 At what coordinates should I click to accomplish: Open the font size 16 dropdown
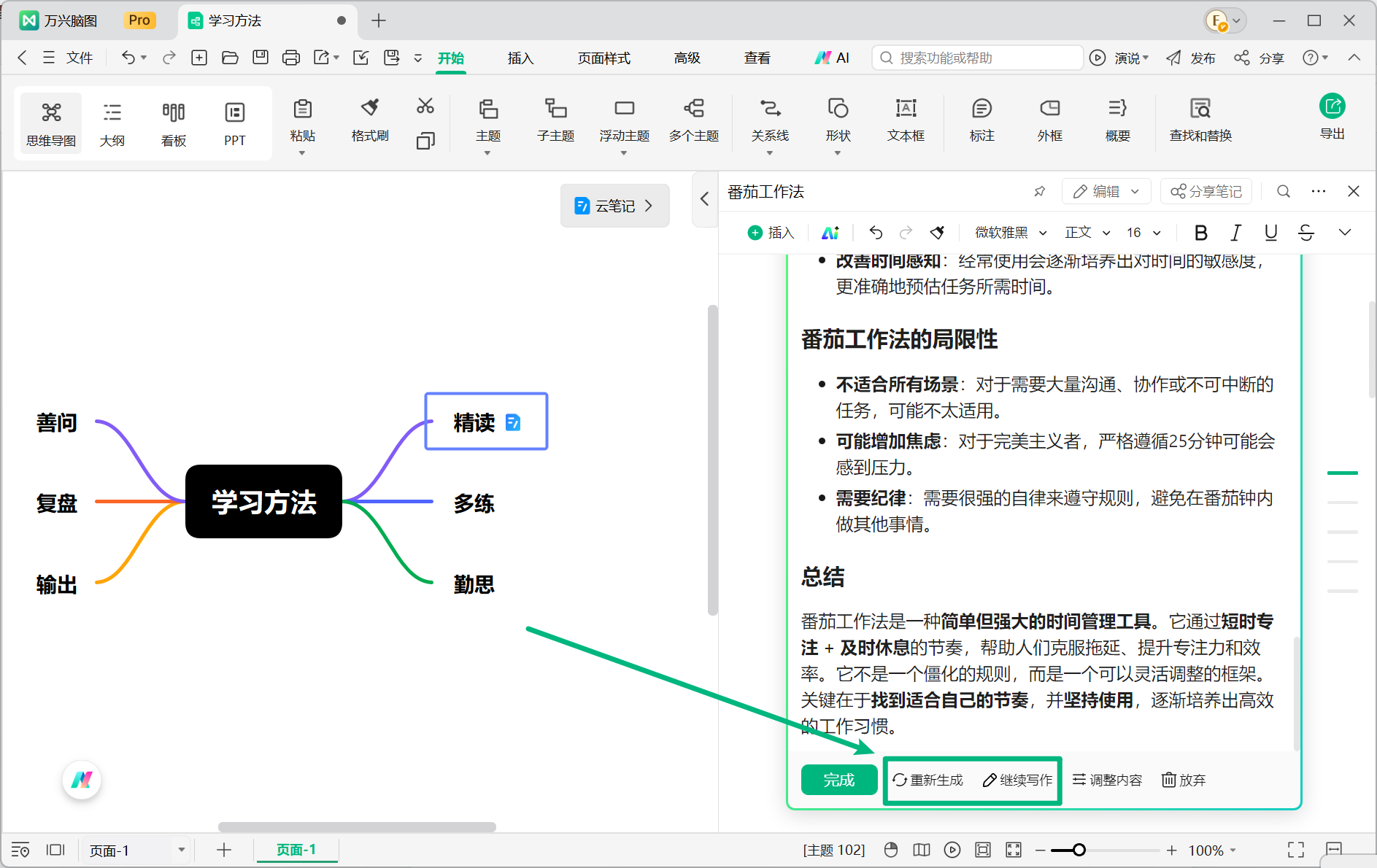pyautogui.click(x=1143, y=233)
